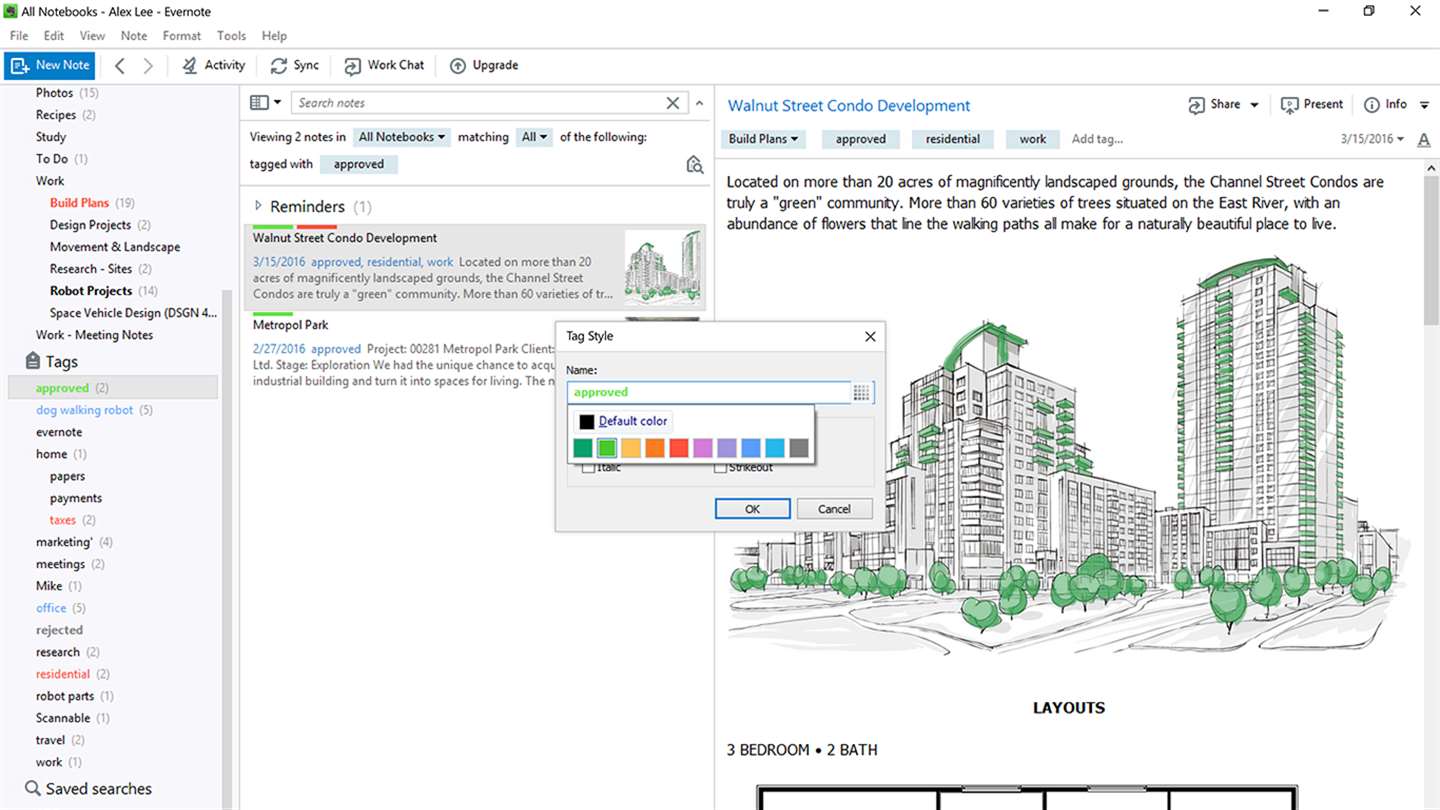The height and width of the screenshot is (810, 1440).
Task: Open the All Notebooks filter dropdown
Action: tap(402, 137)
